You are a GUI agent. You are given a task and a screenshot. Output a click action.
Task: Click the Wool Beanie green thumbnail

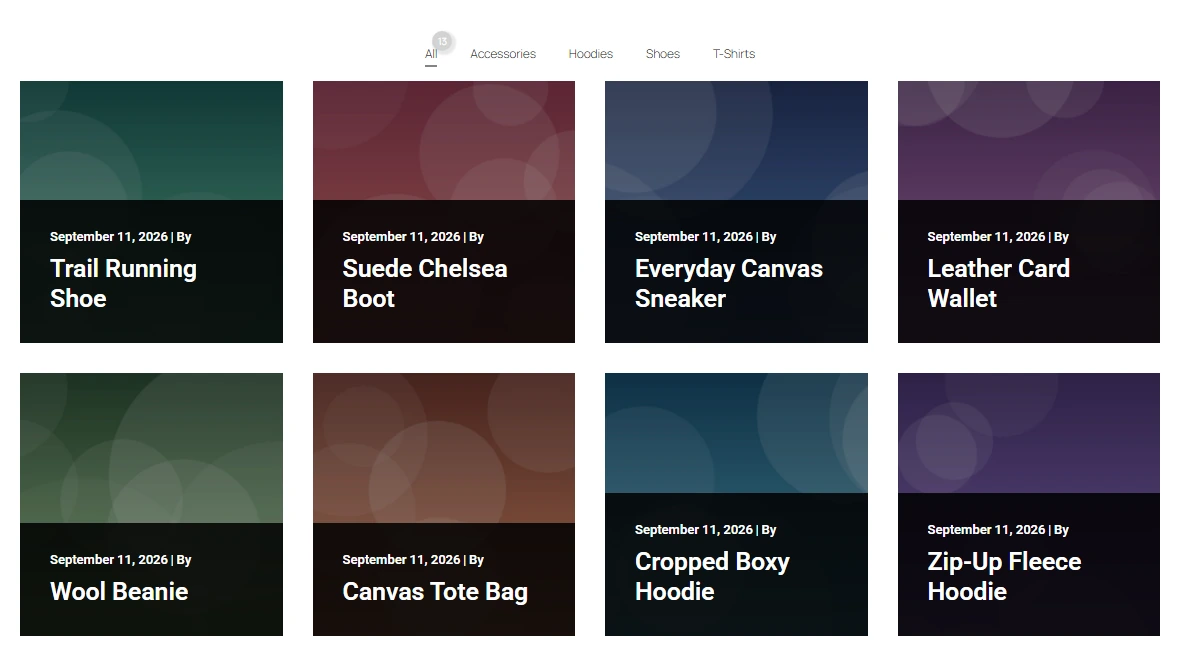[151, 448]
